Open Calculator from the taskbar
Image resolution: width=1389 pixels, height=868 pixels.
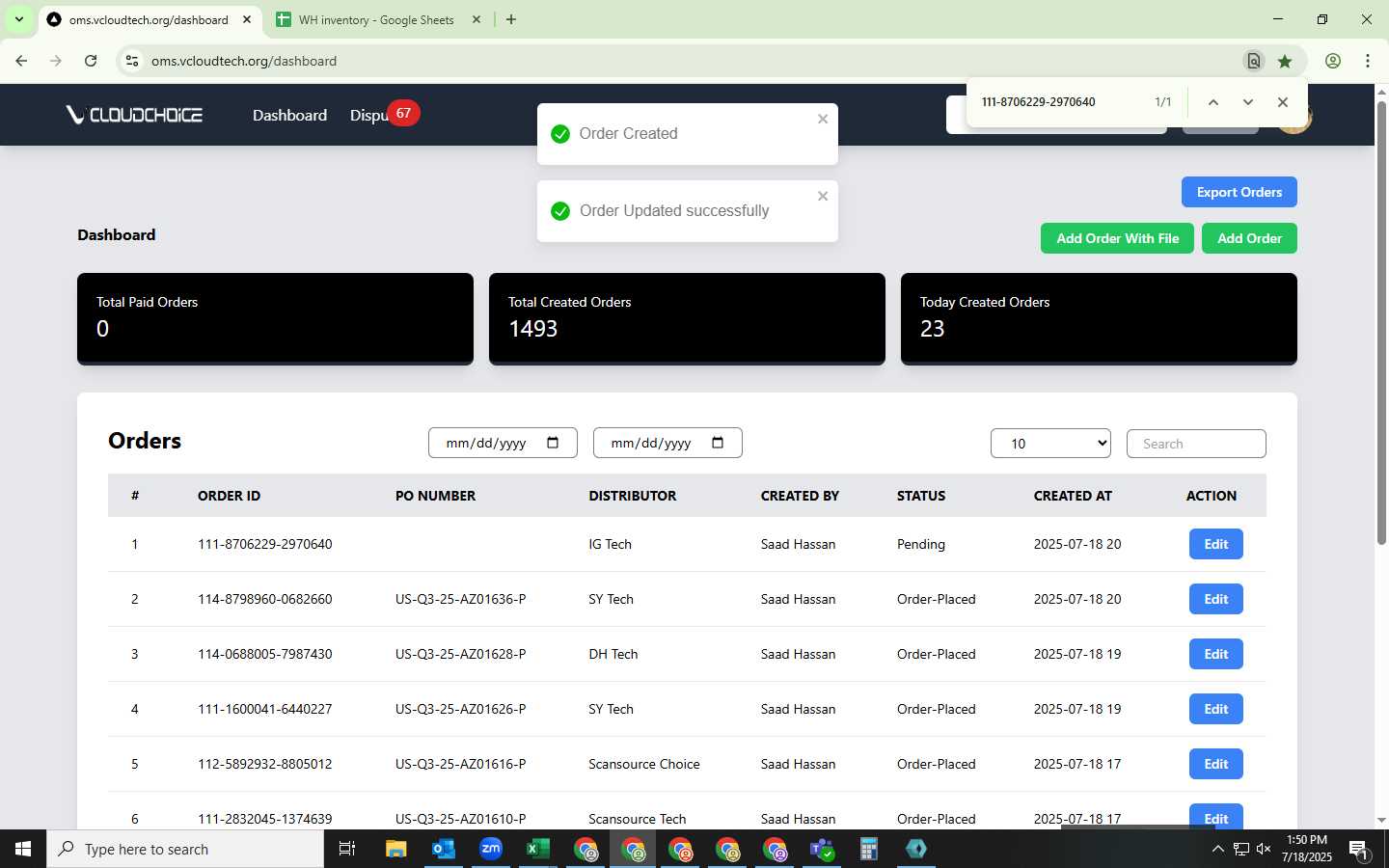click(x=868, y=849)
